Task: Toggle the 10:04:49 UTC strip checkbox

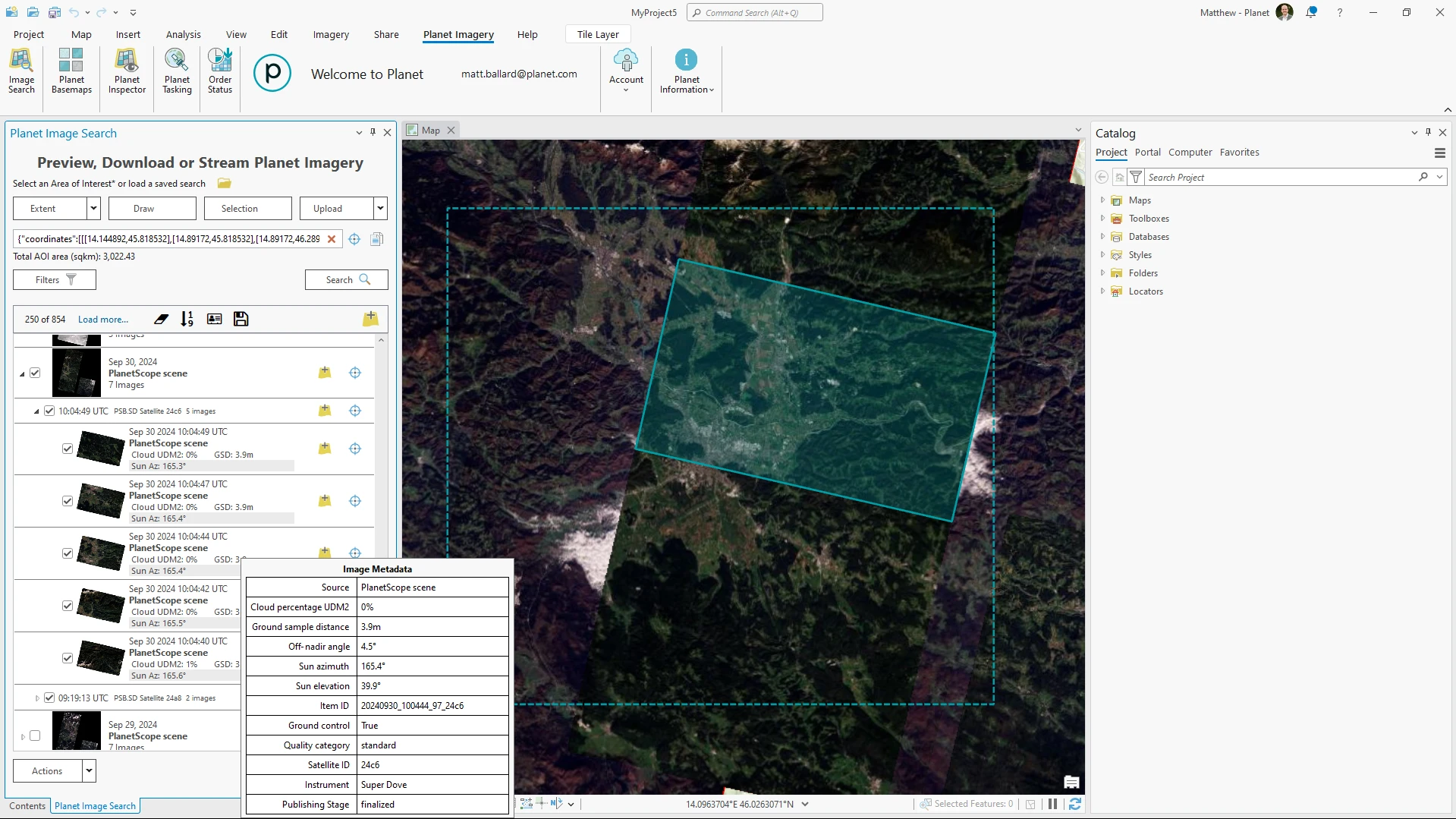Action: (49, 411)
